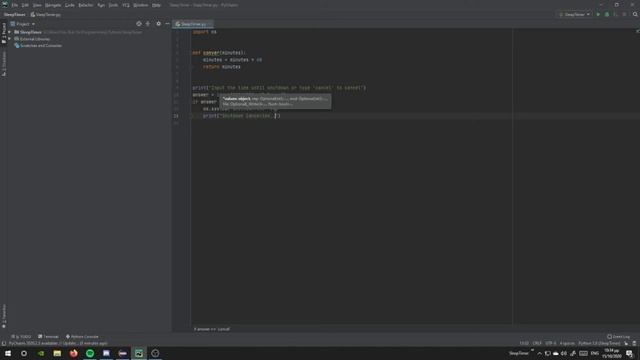This screenshot has width=640, height=360.
Task: Open the VCS menu
Action: click(x=126, y=5)
